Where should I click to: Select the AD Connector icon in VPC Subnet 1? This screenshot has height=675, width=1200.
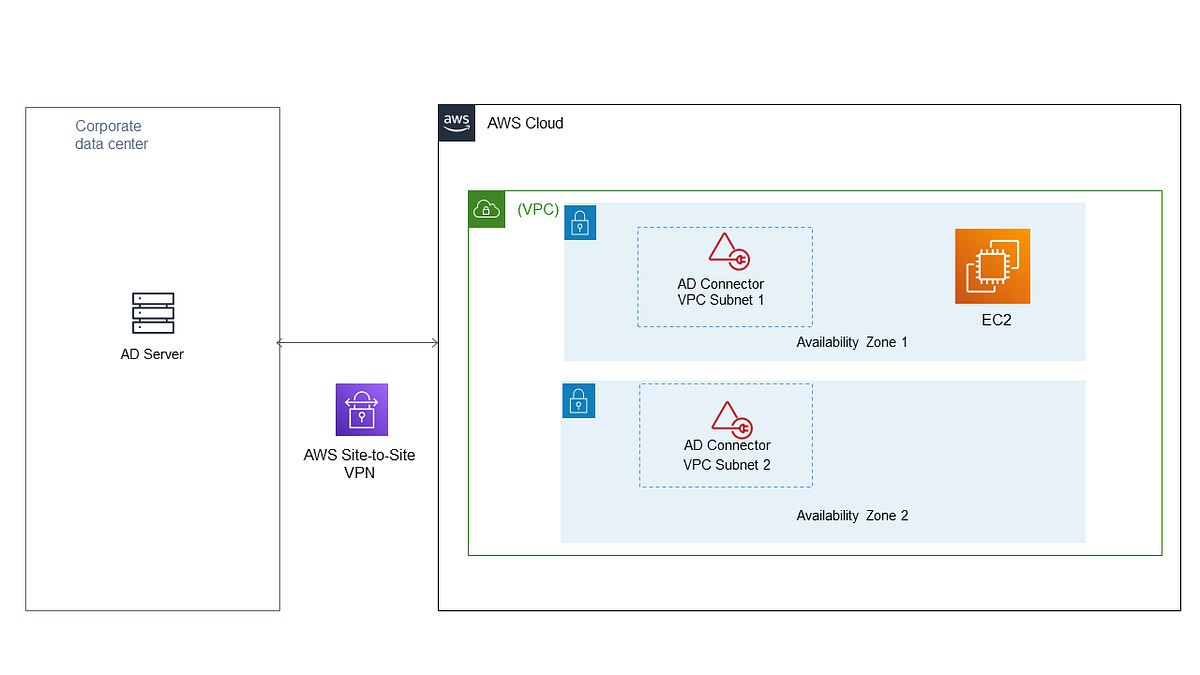(x=729, y=253)
